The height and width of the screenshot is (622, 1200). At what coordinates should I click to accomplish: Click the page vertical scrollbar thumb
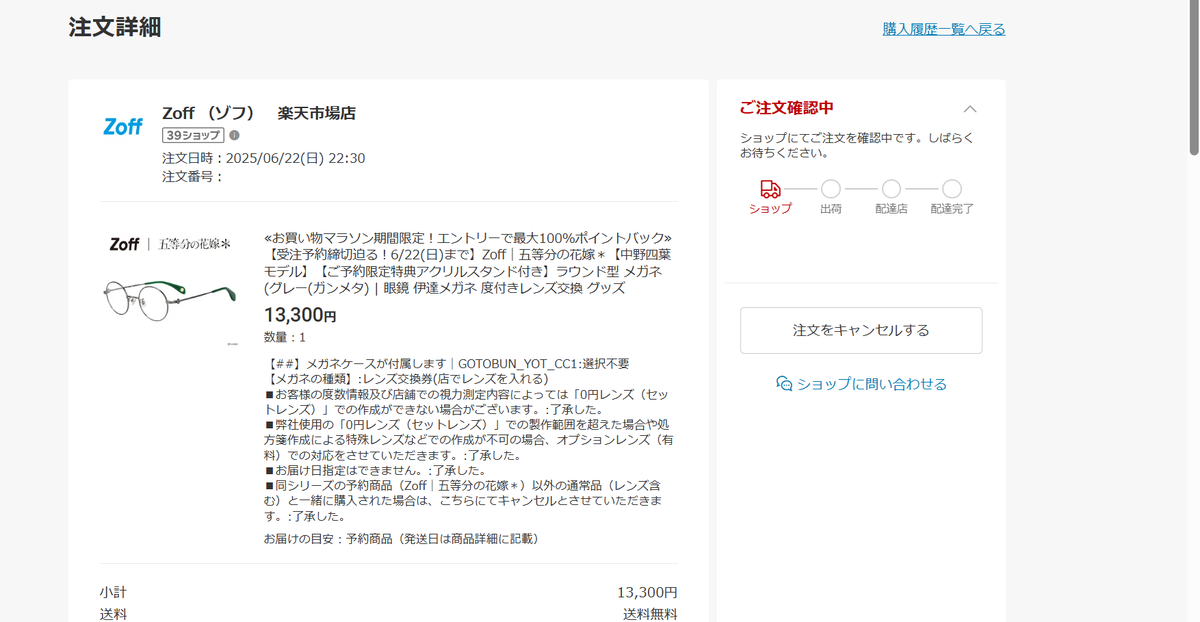click(1193, 77)
